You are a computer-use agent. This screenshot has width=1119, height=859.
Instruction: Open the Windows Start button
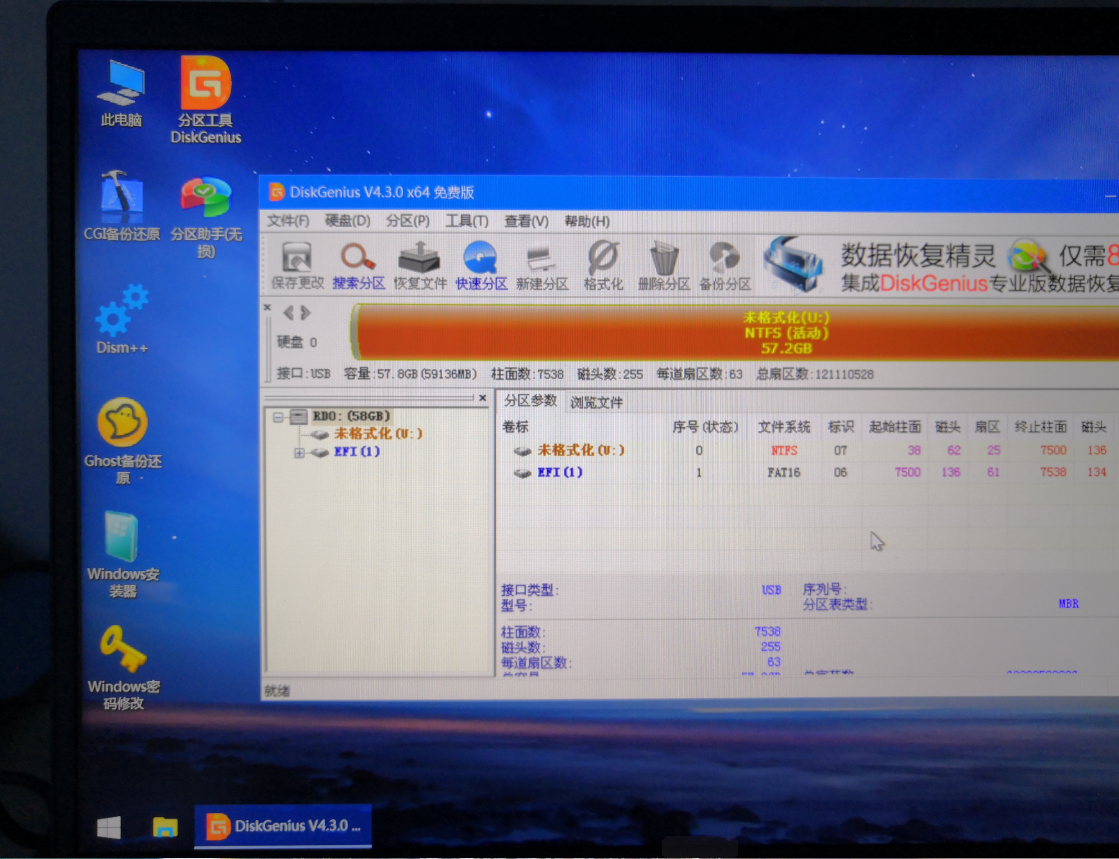pyautogui.click(x=108, y=827)
